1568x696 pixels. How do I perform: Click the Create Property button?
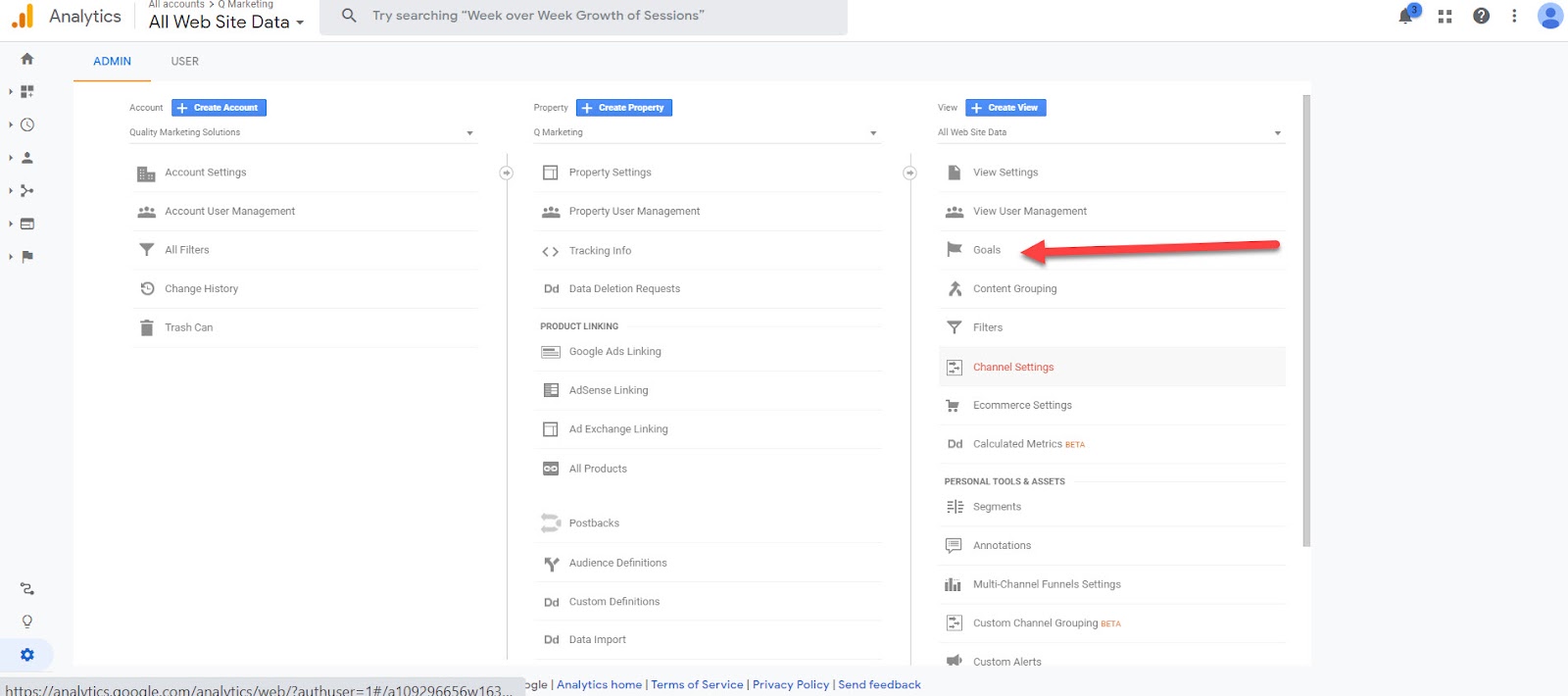click(x=624, y=108)
